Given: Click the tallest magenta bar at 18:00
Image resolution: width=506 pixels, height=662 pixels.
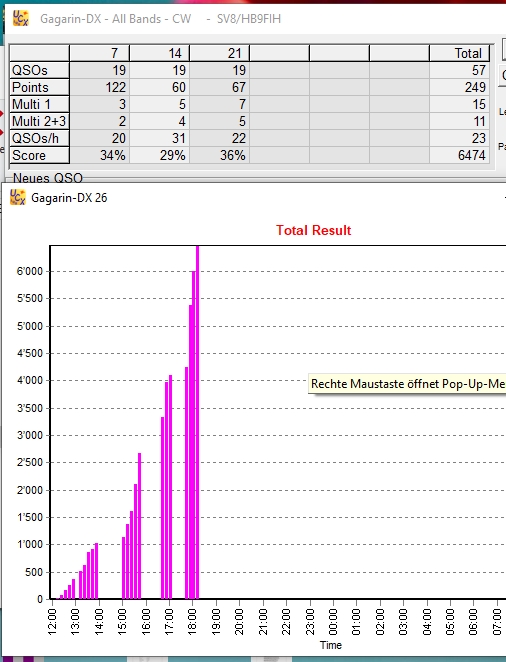Looking at the screenshot, I should (198, 422).
